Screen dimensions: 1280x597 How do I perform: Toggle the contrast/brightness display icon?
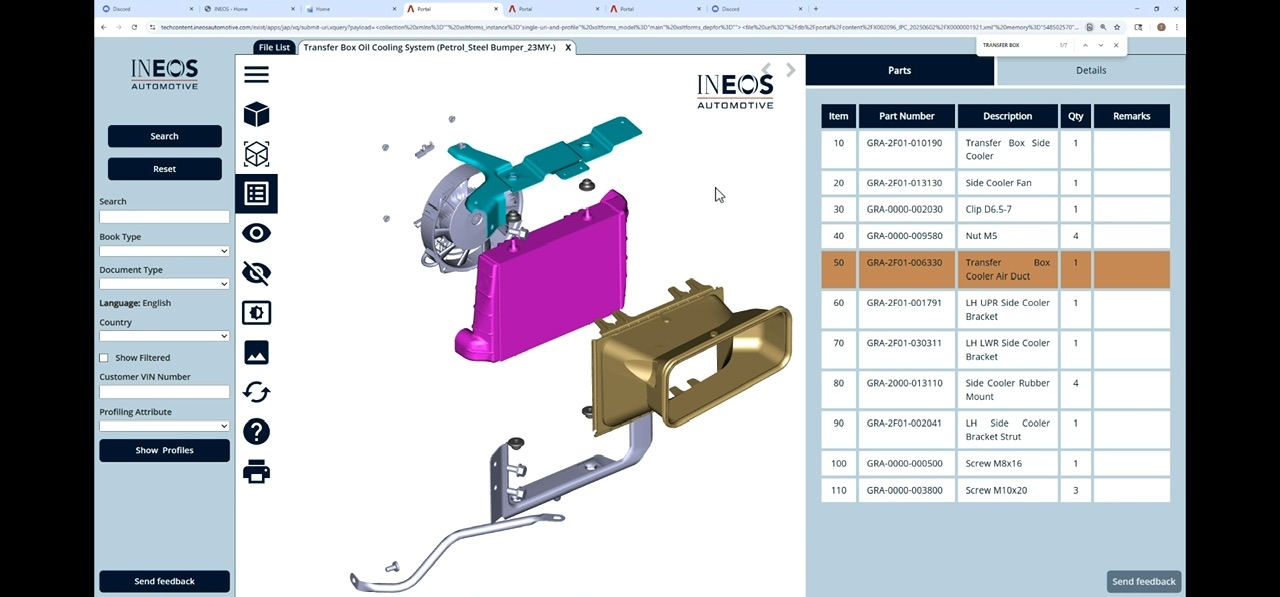click(256, 313)
